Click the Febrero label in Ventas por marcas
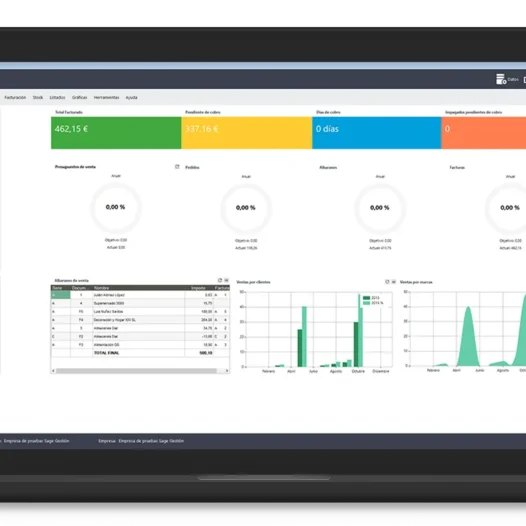Image resolution: width=526 pixels, height=526 pixels. [x=433, y=370]
